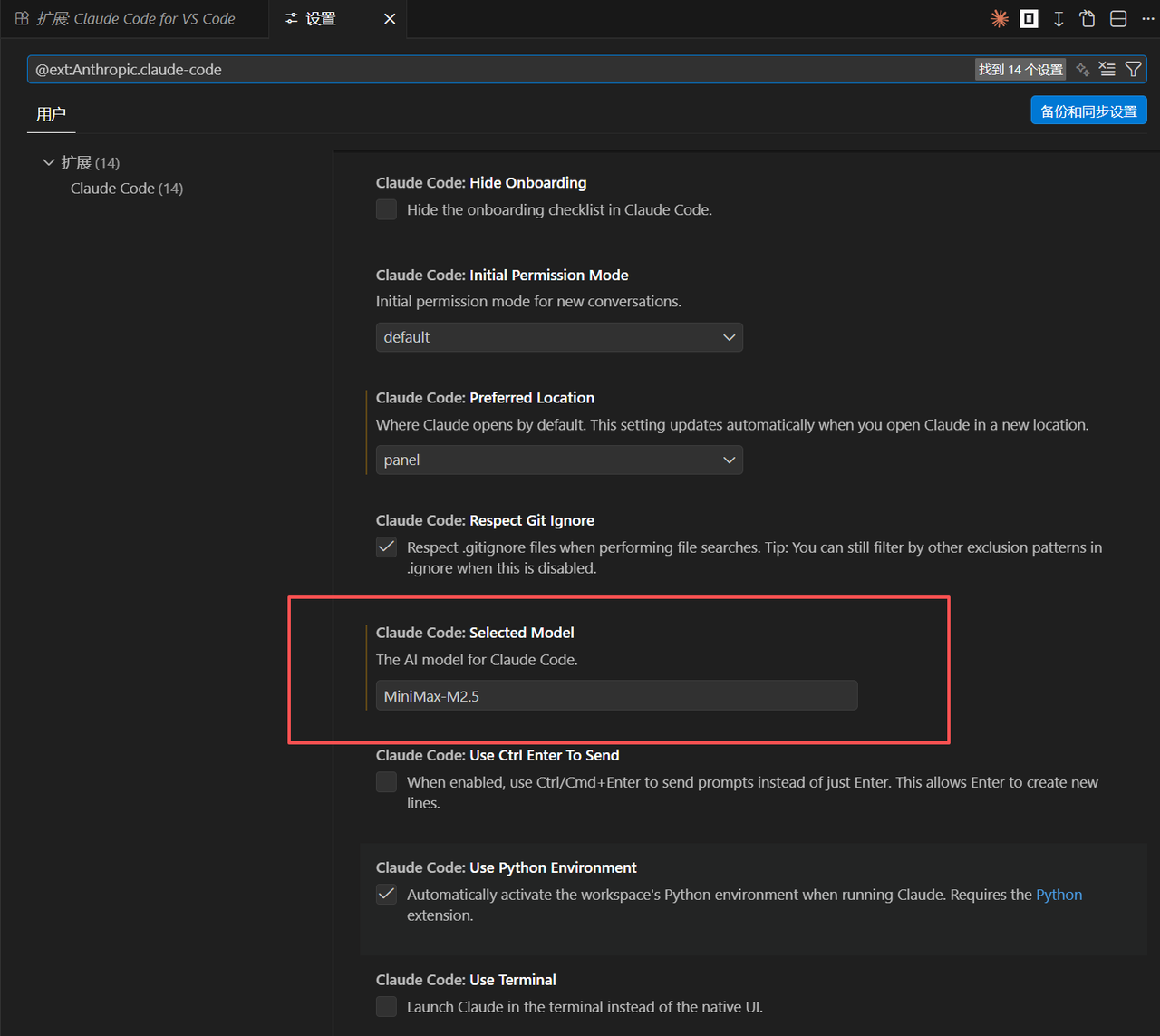Viewport: 1160px width, 1036px height.
Task: Click the Preferred Location setting title
Action: (x=485, y=397)
